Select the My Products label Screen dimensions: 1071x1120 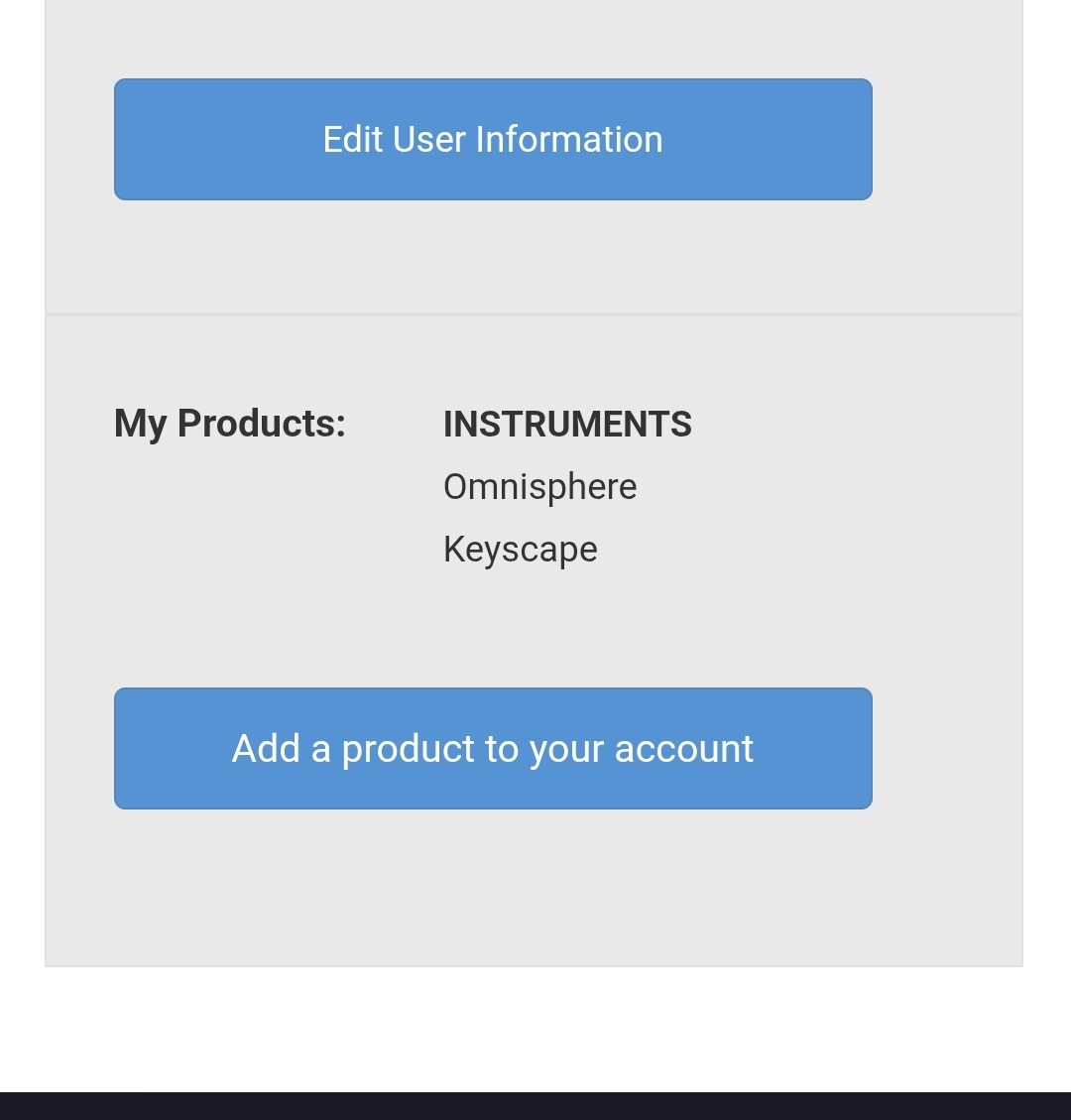(229, 424)
